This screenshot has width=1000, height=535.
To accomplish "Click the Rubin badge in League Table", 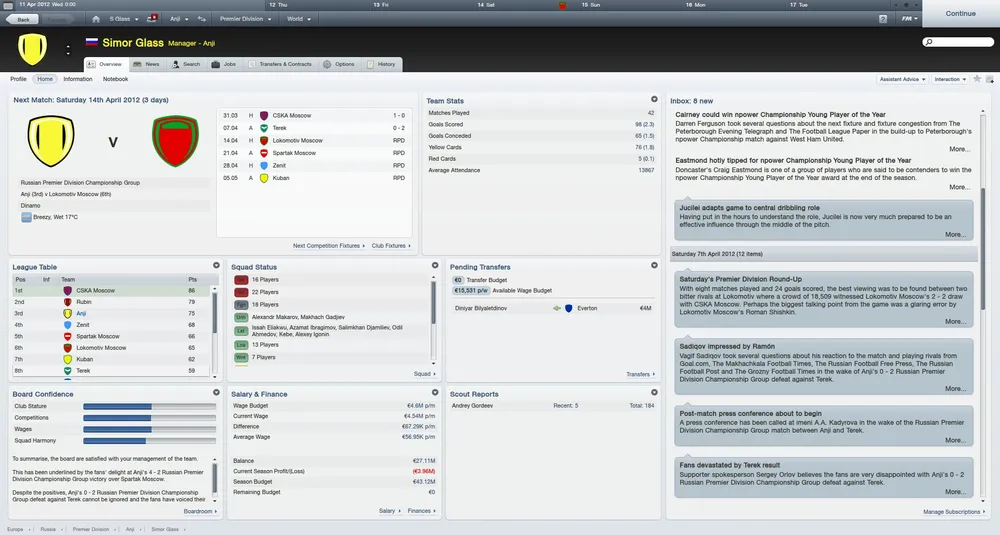I will coord(67,302).
